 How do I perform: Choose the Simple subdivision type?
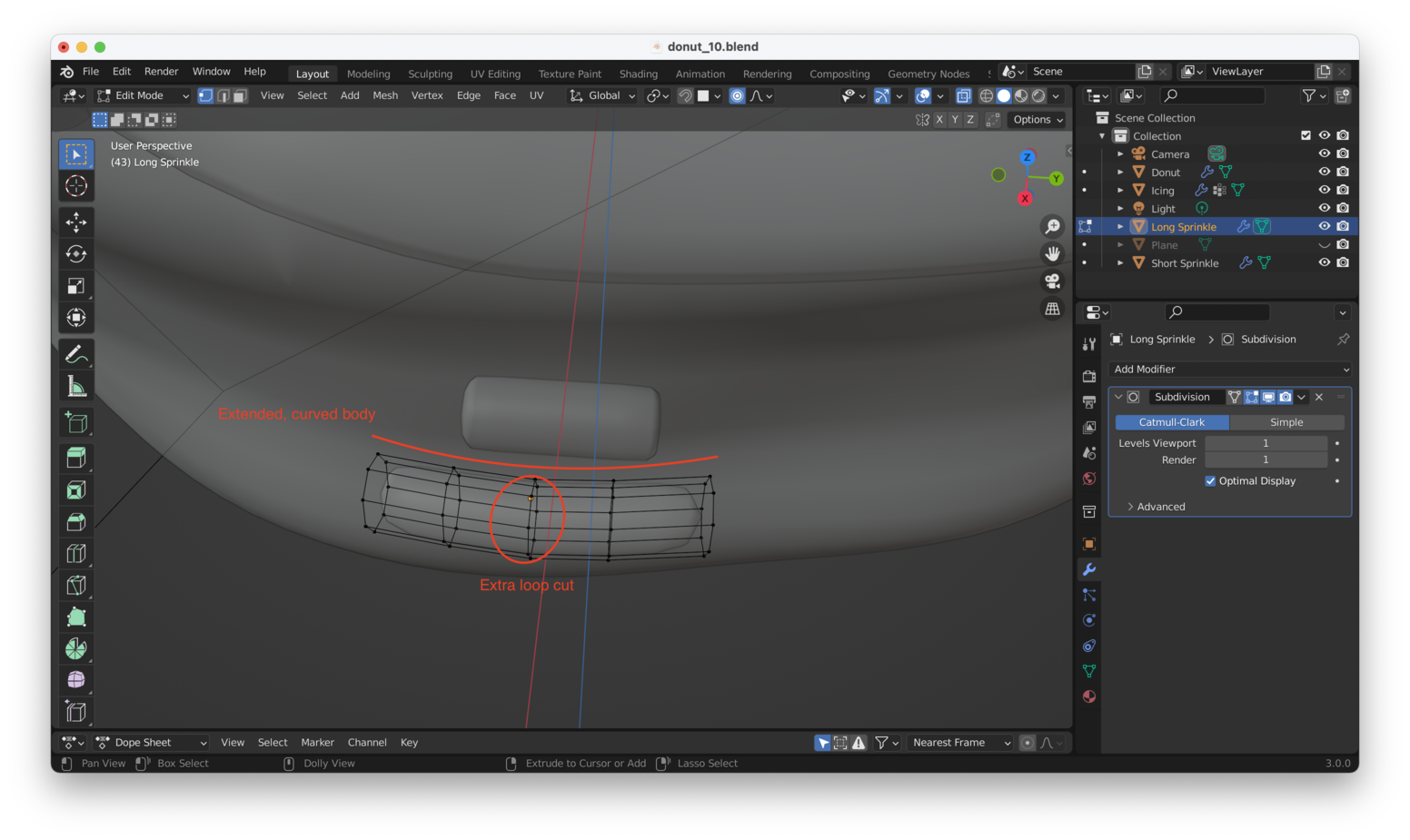pyautogui.click(x=1286, y=422)
